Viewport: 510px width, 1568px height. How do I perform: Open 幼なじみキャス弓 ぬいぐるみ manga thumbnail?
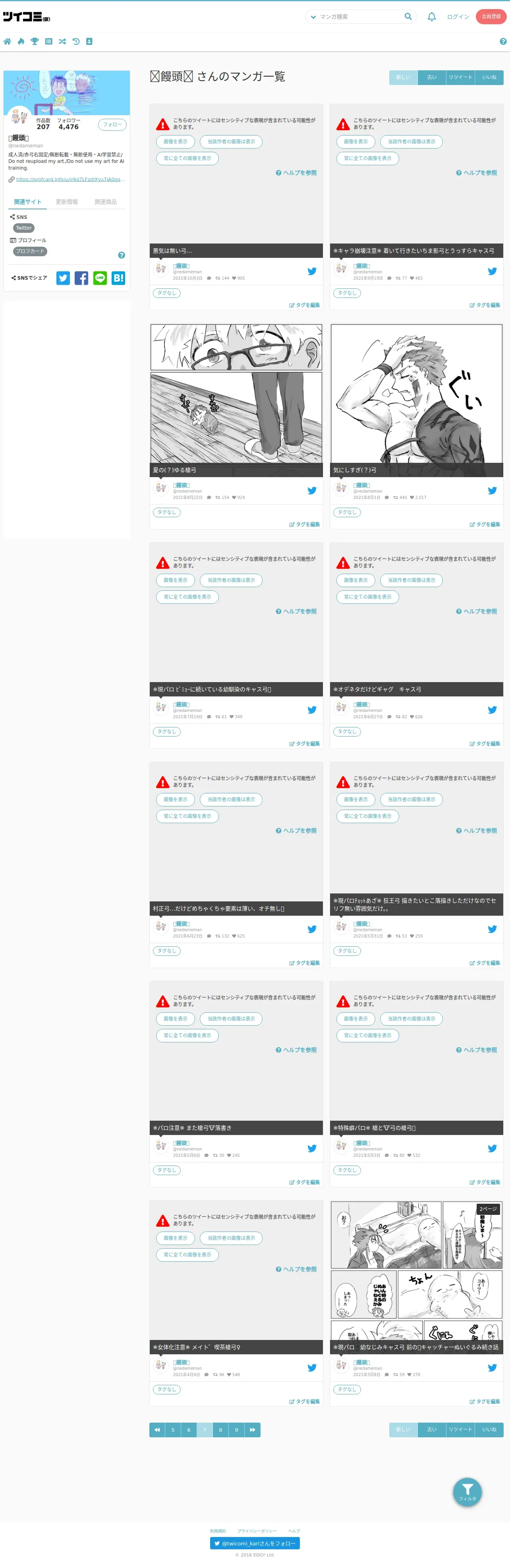[417, 1277]
